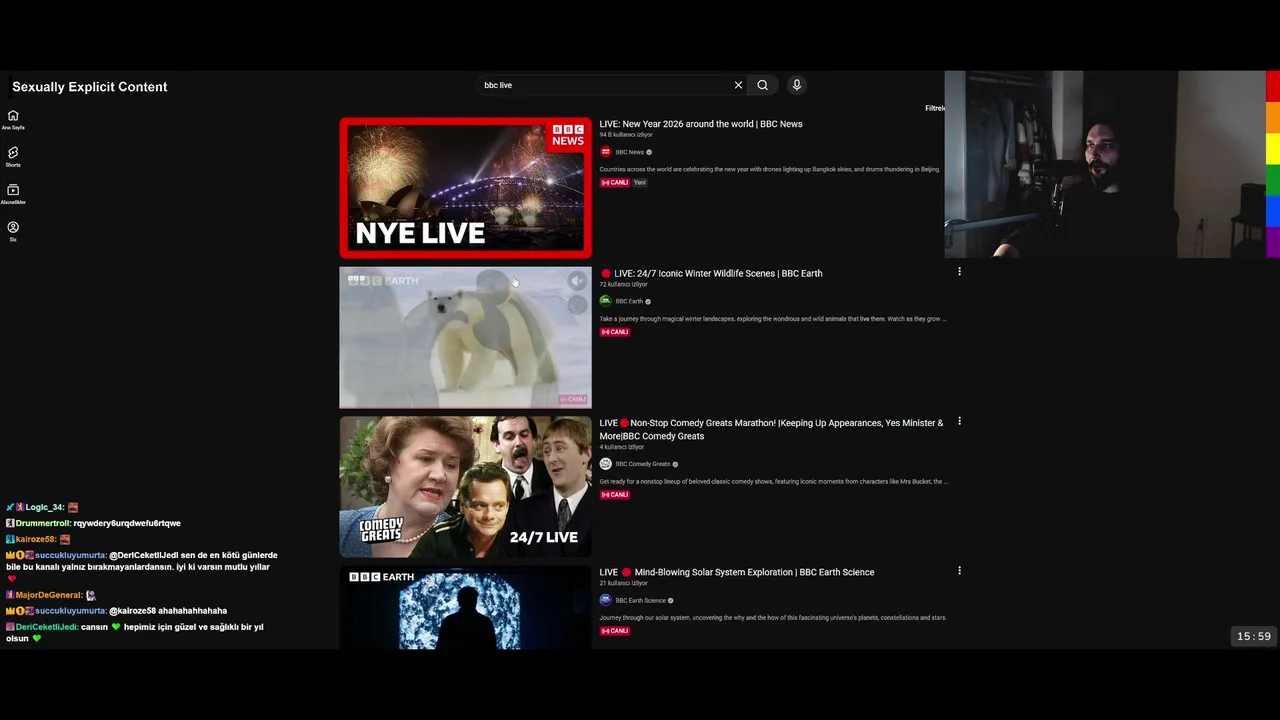Open BBC Comedy Greats channel avatar
This screenshot has height=720, width=1280.
pyautogui.click(x=605, y=464)
